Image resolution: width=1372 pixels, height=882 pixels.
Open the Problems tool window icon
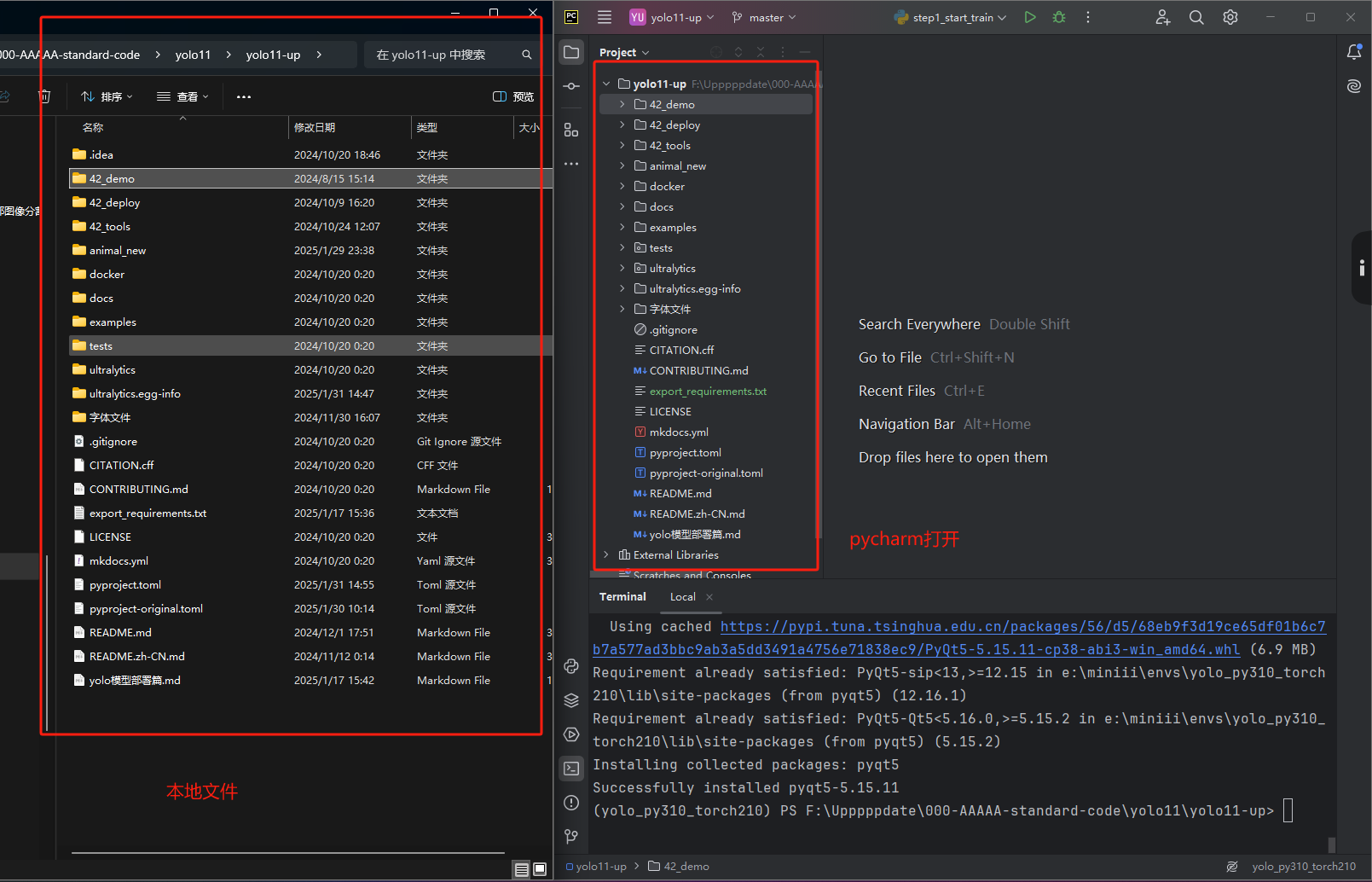[x=571, y=803]
